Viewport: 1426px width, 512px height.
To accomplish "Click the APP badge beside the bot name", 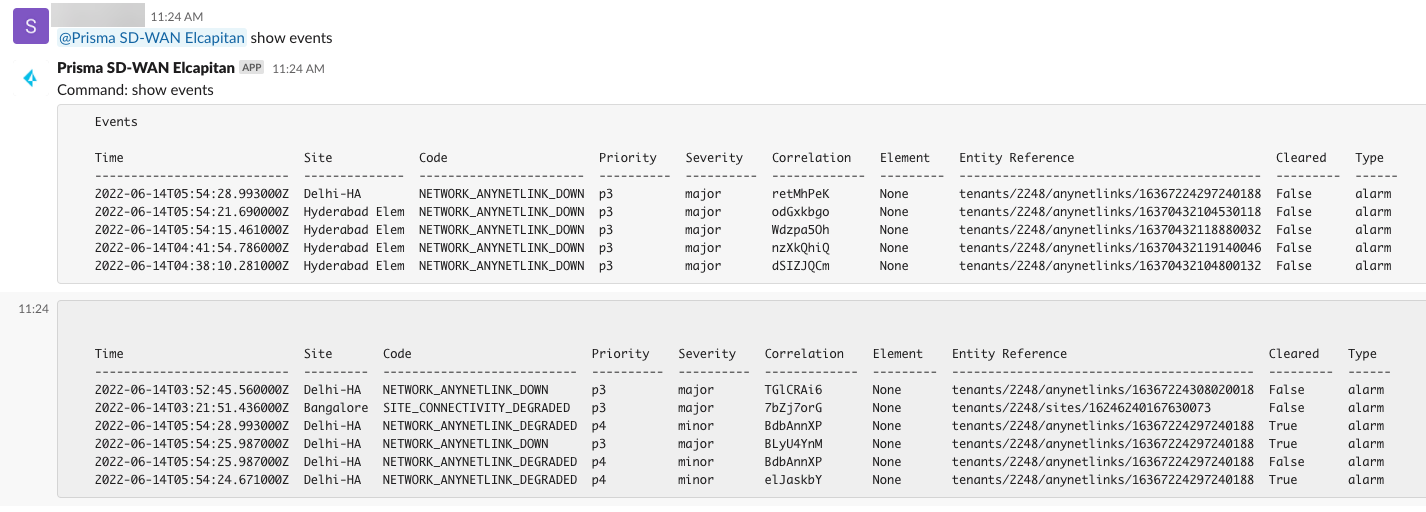I will 251,68.
